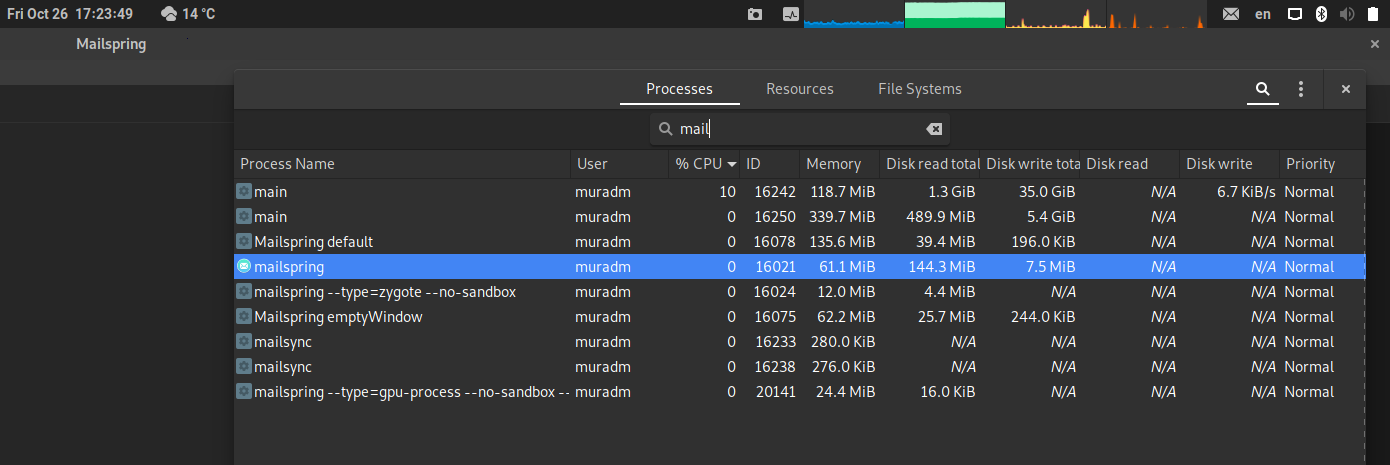The image size is (1390, 465).
Task: Select mailspring --type=zygote --no-sandbox row
Action: pos(800,291)
